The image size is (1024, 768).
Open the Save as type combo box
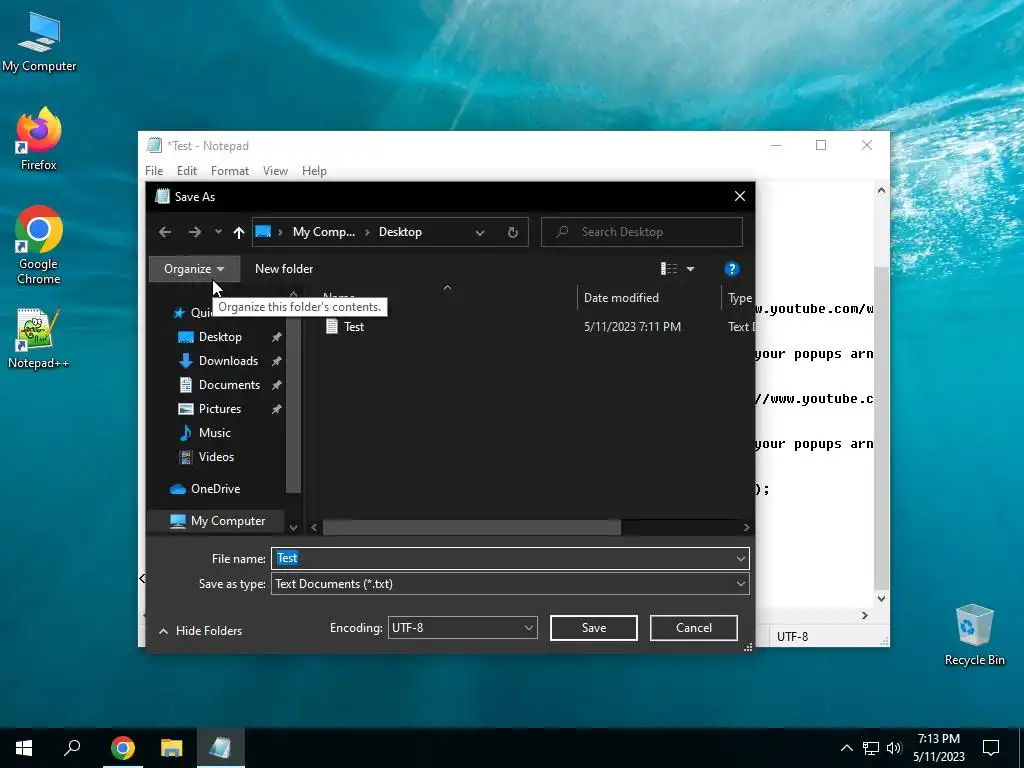[x=510, y=584]
